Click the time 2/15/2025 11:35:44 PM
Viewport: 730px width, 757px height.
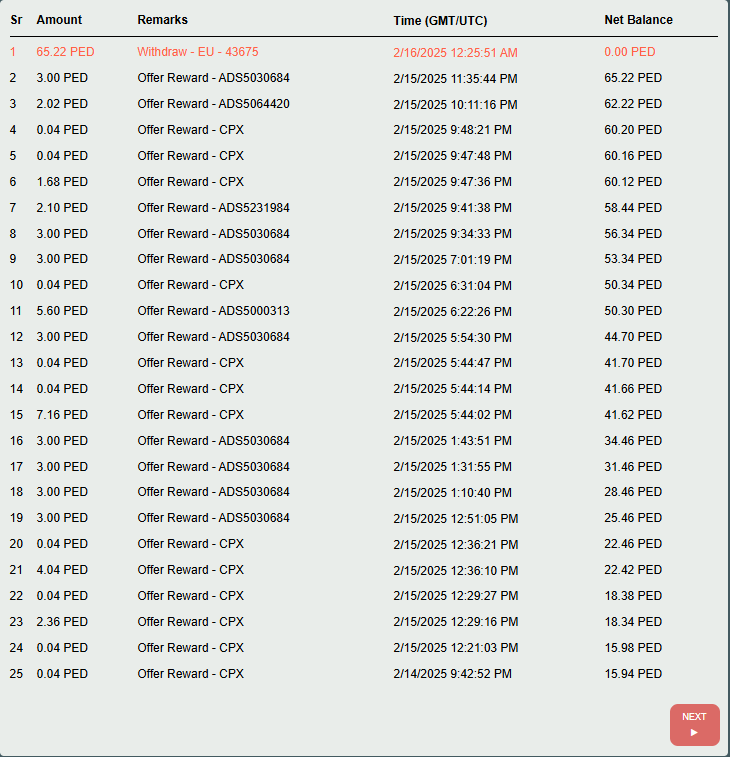[455, 79]
